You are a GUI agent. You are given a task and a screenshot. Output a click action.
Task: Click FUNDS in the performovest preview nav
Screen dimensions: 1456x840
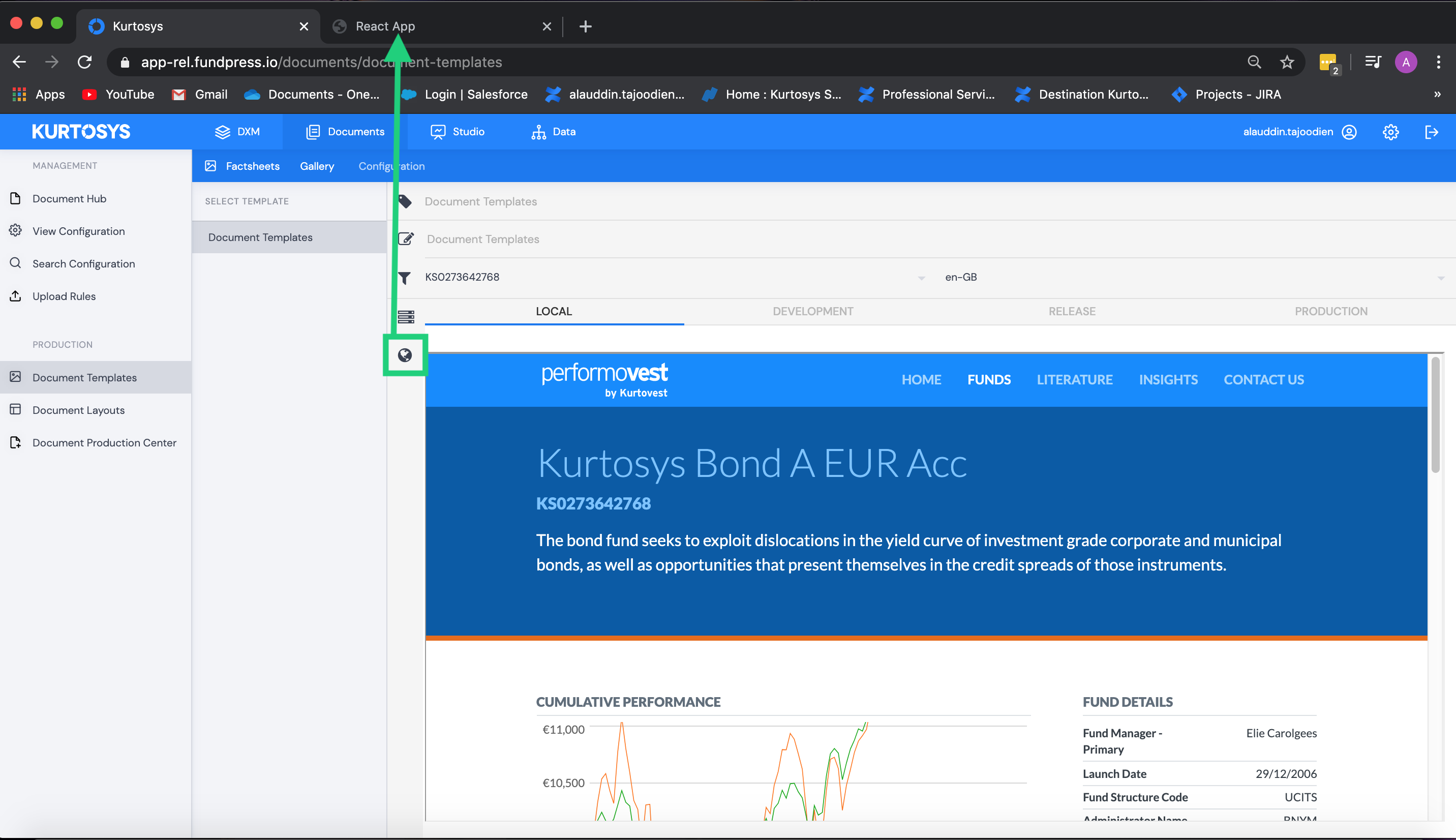coord(989,380)
